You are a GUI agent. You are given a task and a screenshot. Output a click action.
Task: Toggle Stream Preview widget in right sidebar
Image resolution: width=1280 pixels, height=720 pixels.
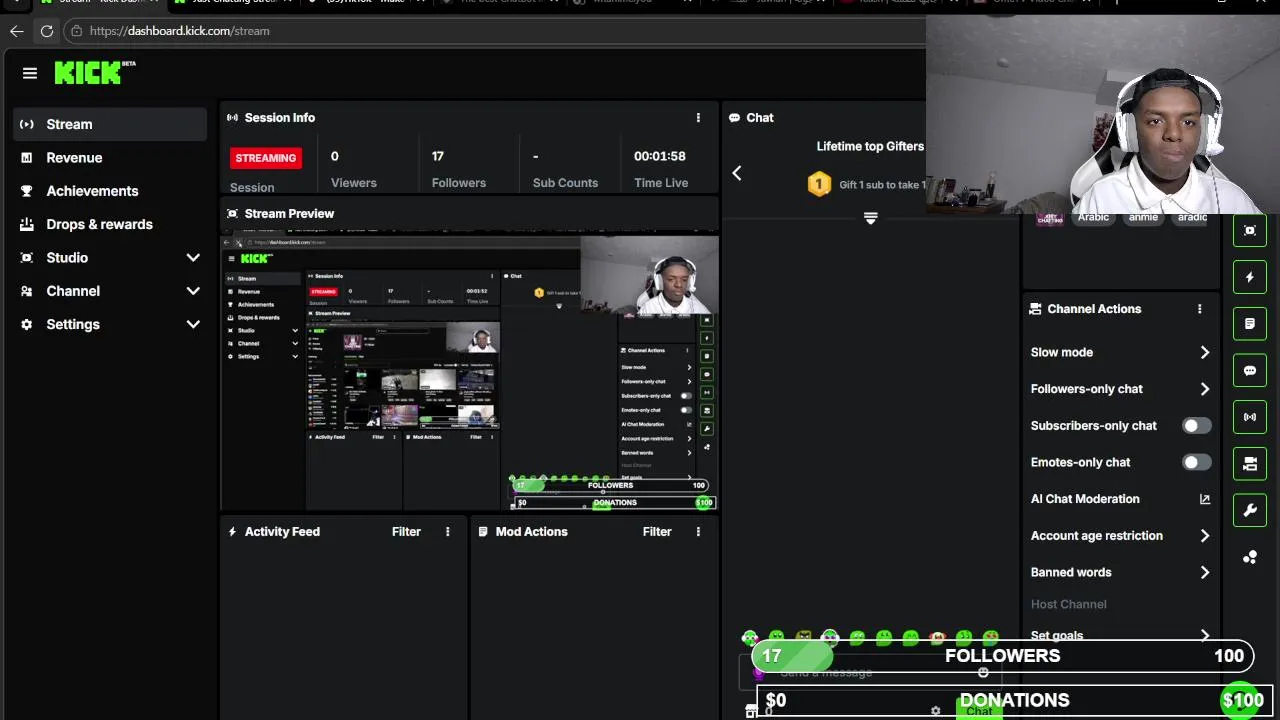tap(1250, 231)
